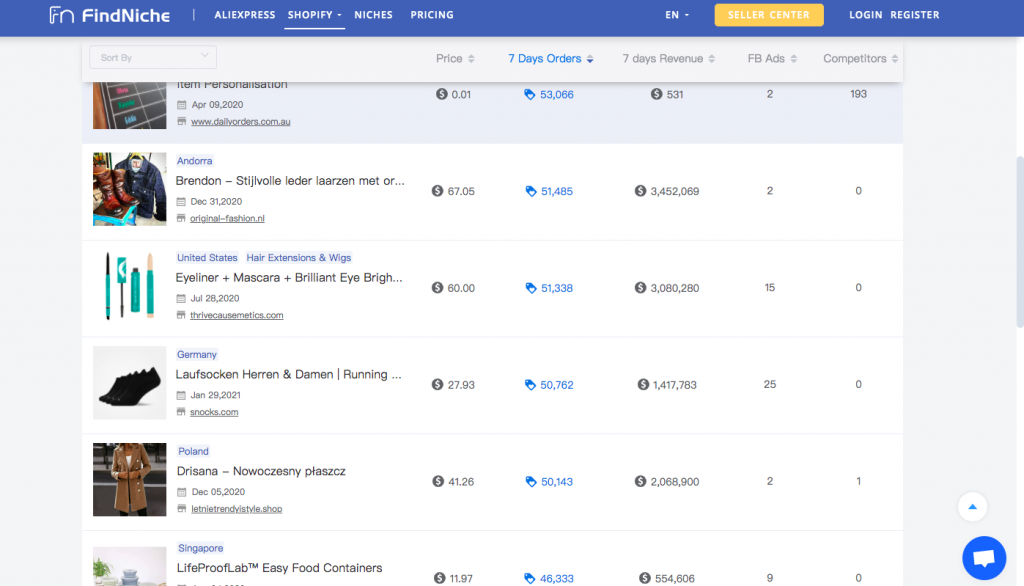The width and height of the screenshot is (1024, 586).
Task: Open the Sort By dropdown
Action: [153, 57]
